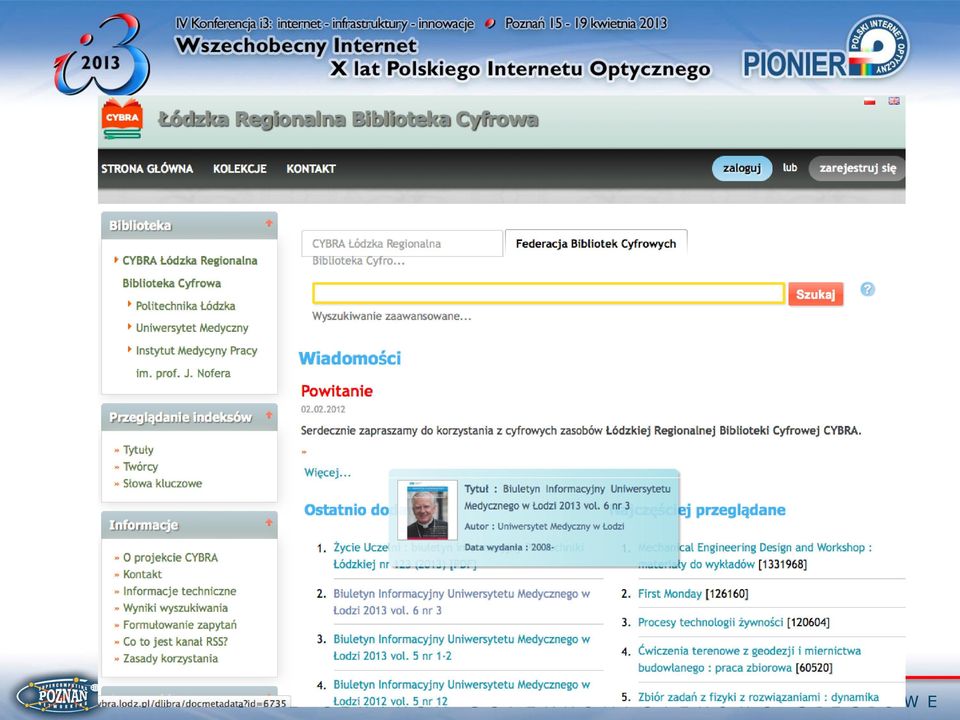Open Procesy technologii żywności link
Screen dimensions: 960x720
click(710, 622)
